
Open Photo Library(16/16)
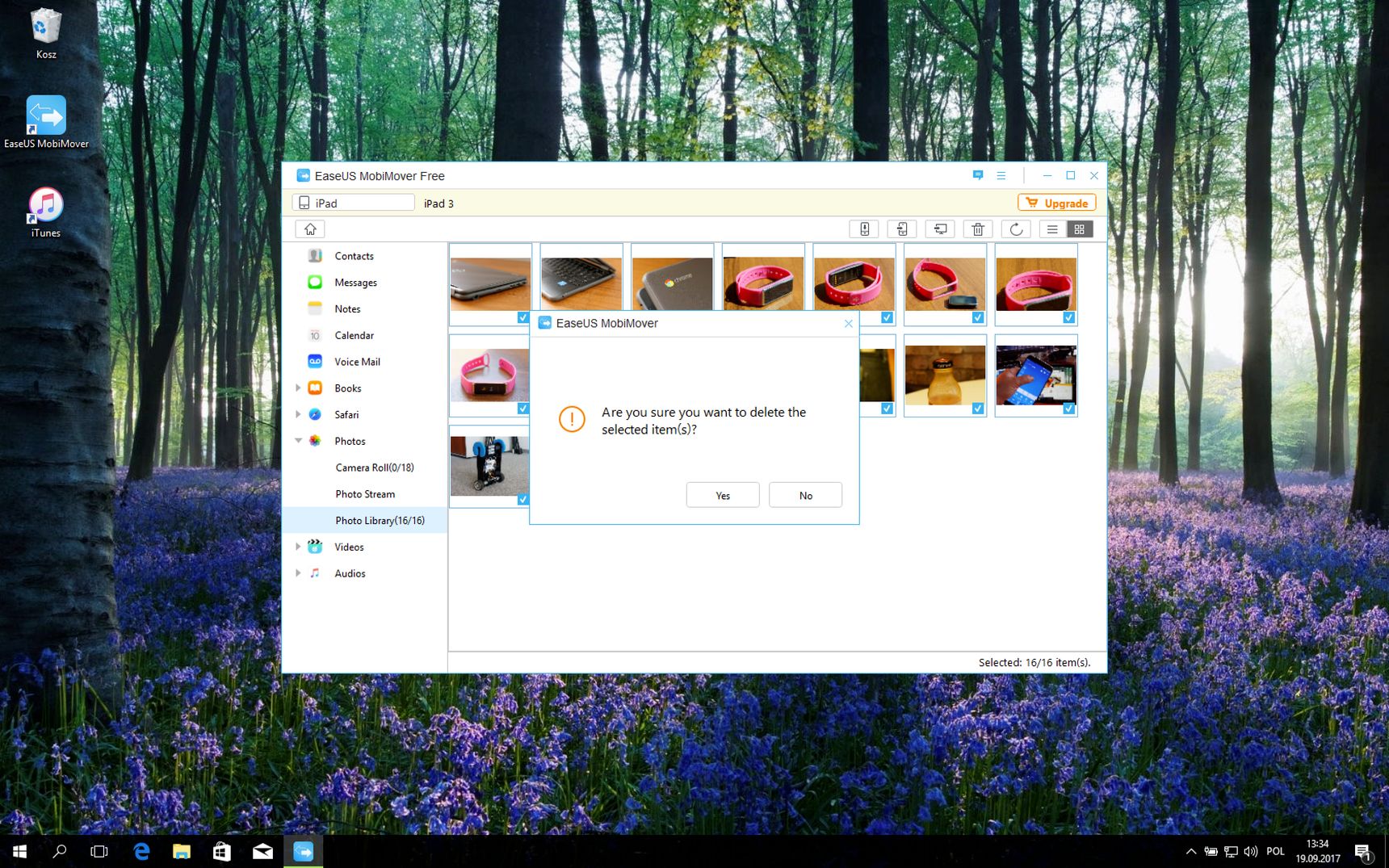364,521
